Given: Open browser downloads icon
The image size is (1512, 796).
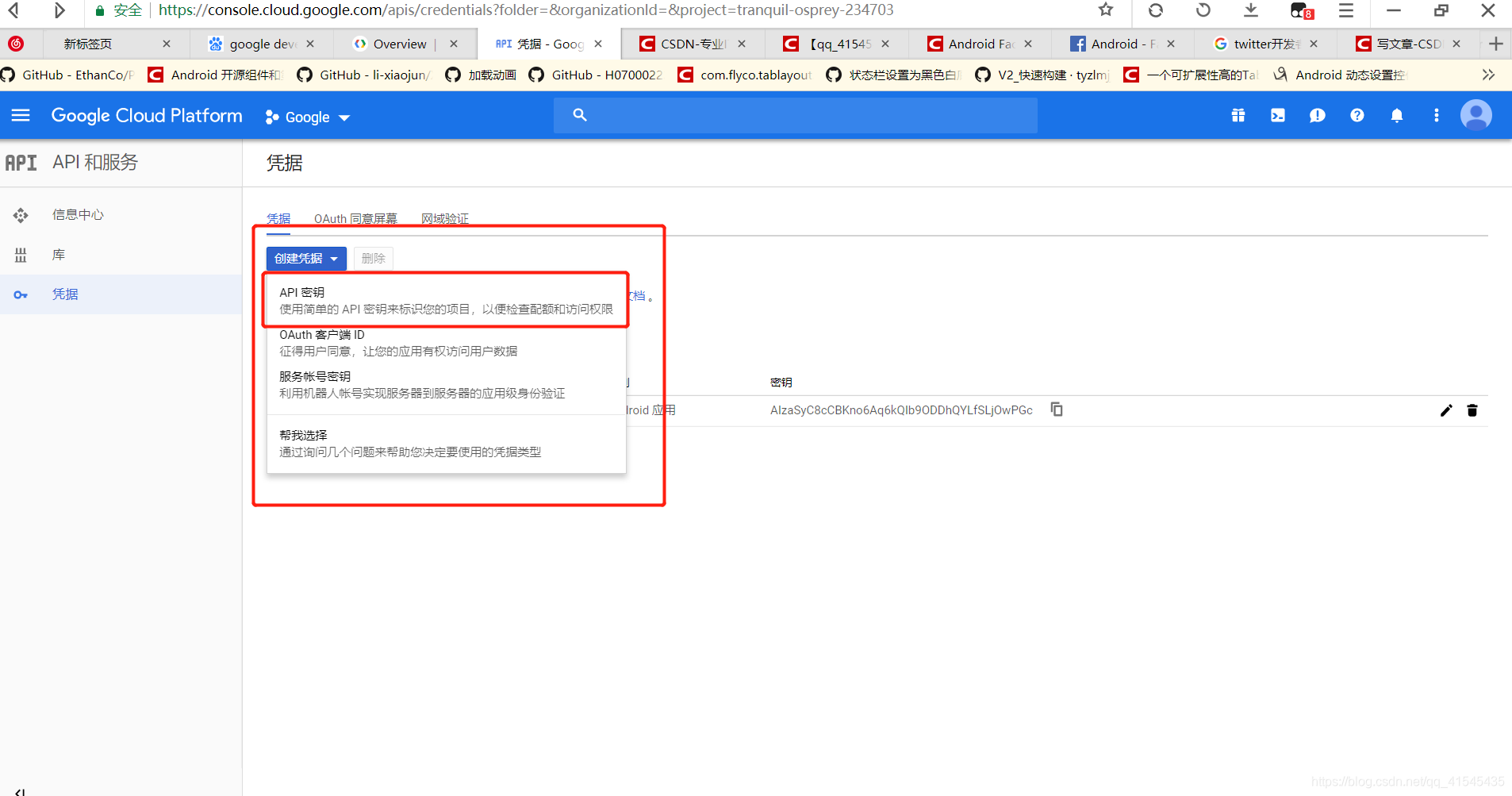Looking at the screenshot, I should [x=1251, y=10].
